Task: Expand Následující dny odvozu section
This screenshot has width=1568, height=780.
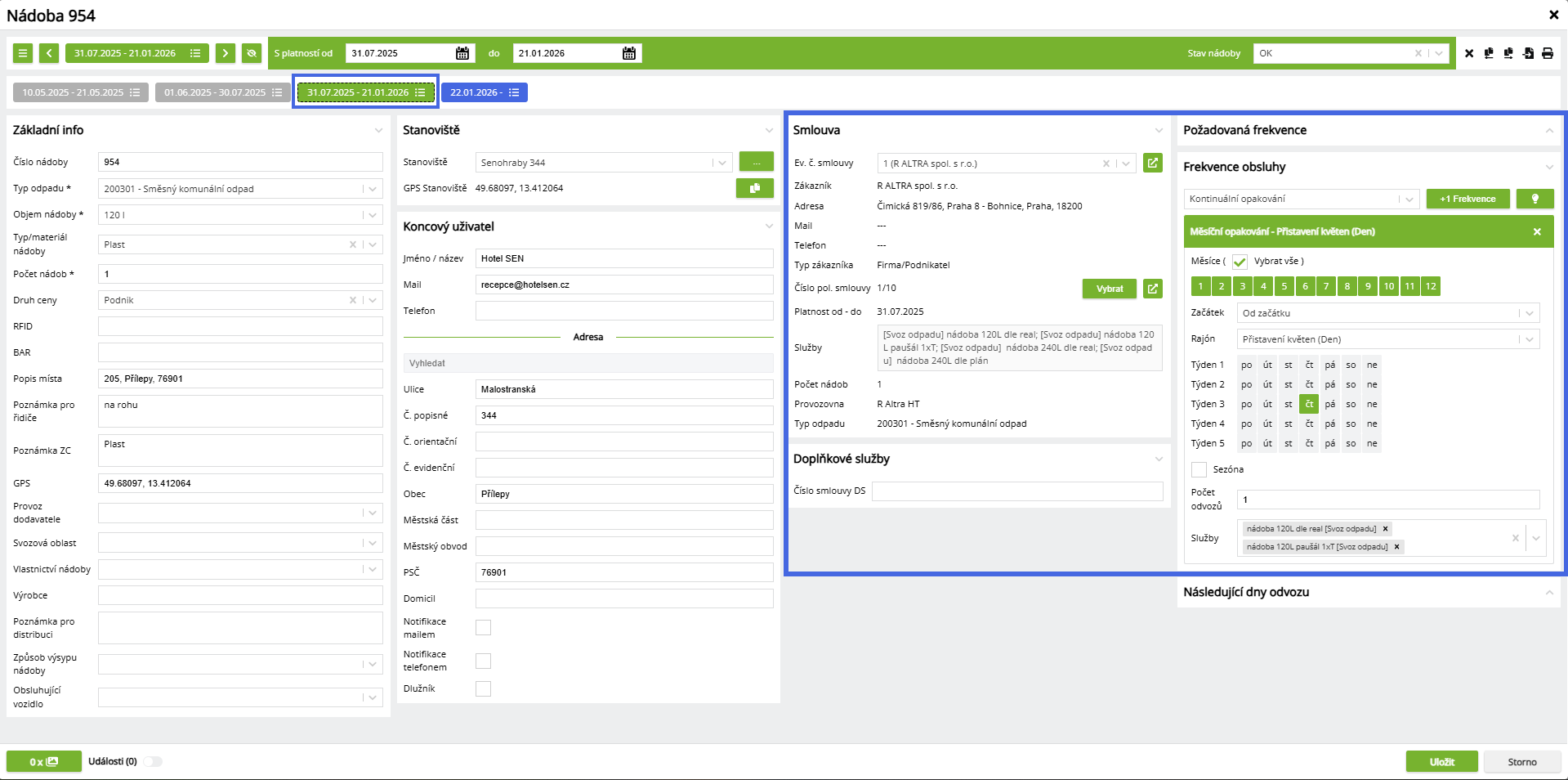Action: click(1549, 592)
